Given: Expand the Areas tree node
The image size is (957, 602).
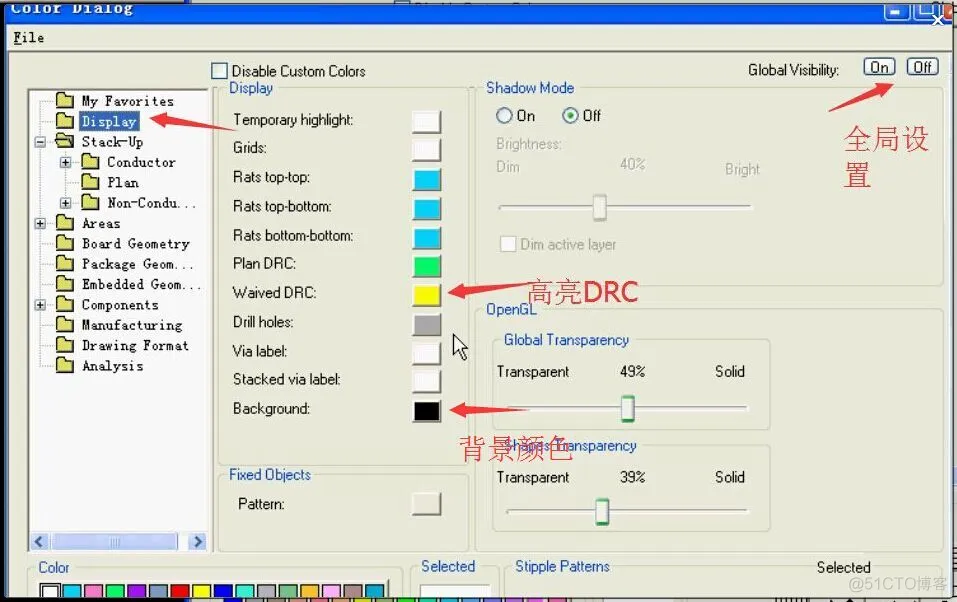Looking at the screenshot, I should (x=40, y=223).
